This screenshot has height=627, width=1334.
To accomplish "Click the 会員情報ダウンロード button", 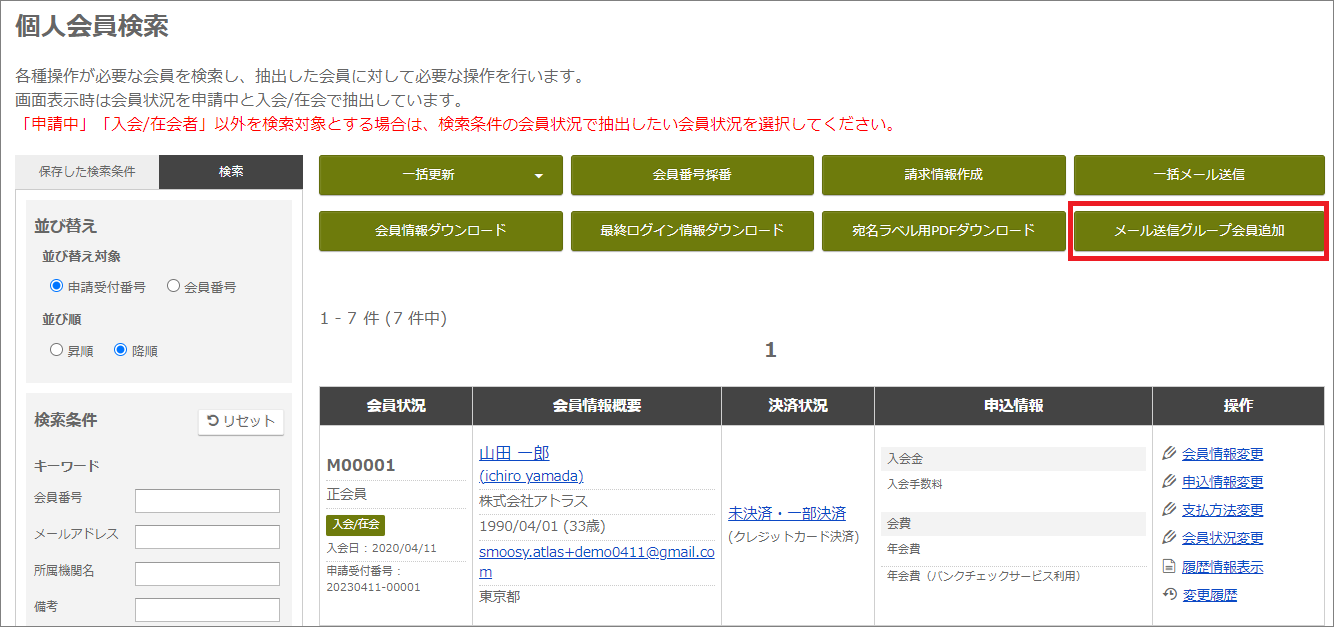I will tap(441, 231).
